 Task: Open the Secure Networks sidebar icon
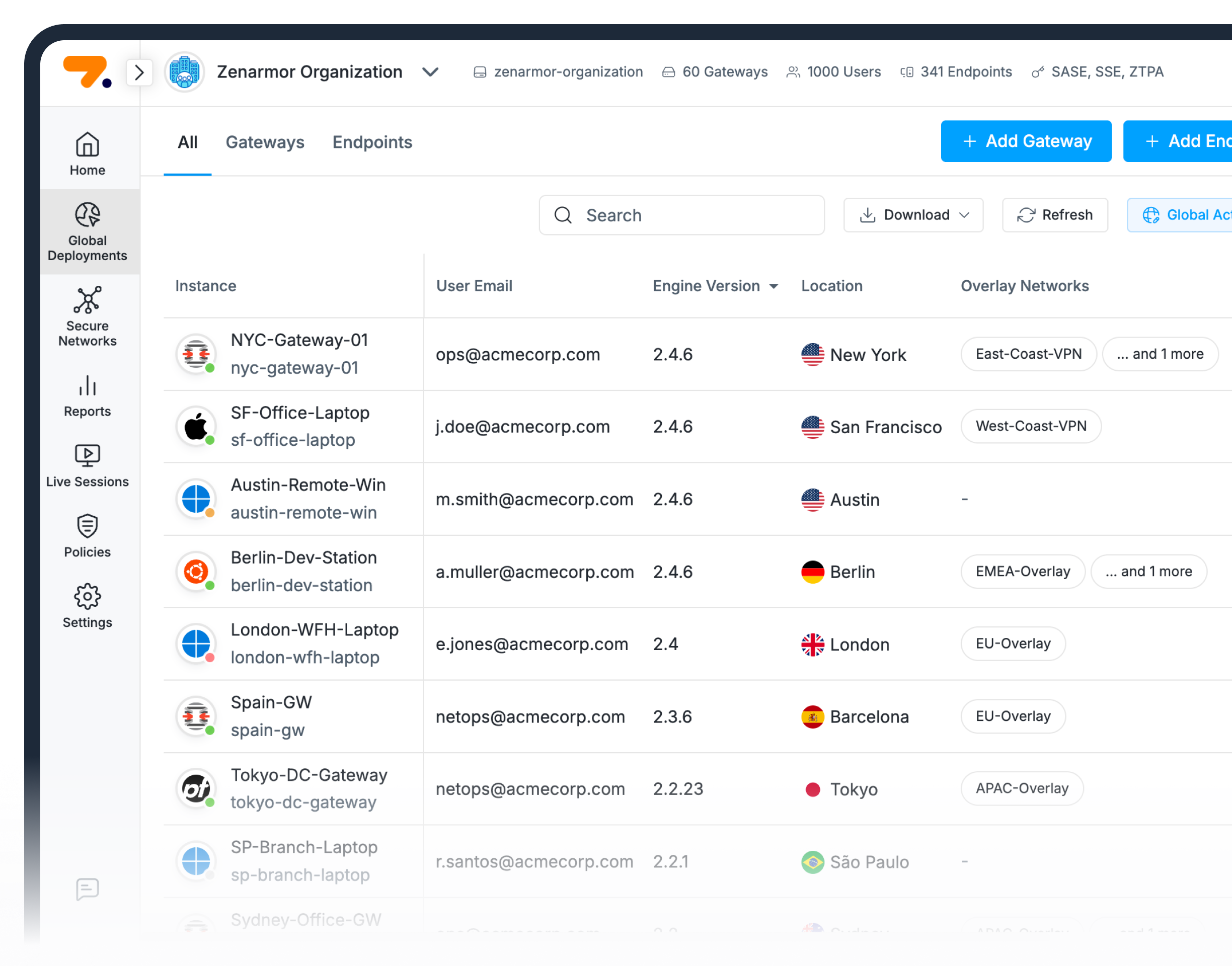[87, 300]
